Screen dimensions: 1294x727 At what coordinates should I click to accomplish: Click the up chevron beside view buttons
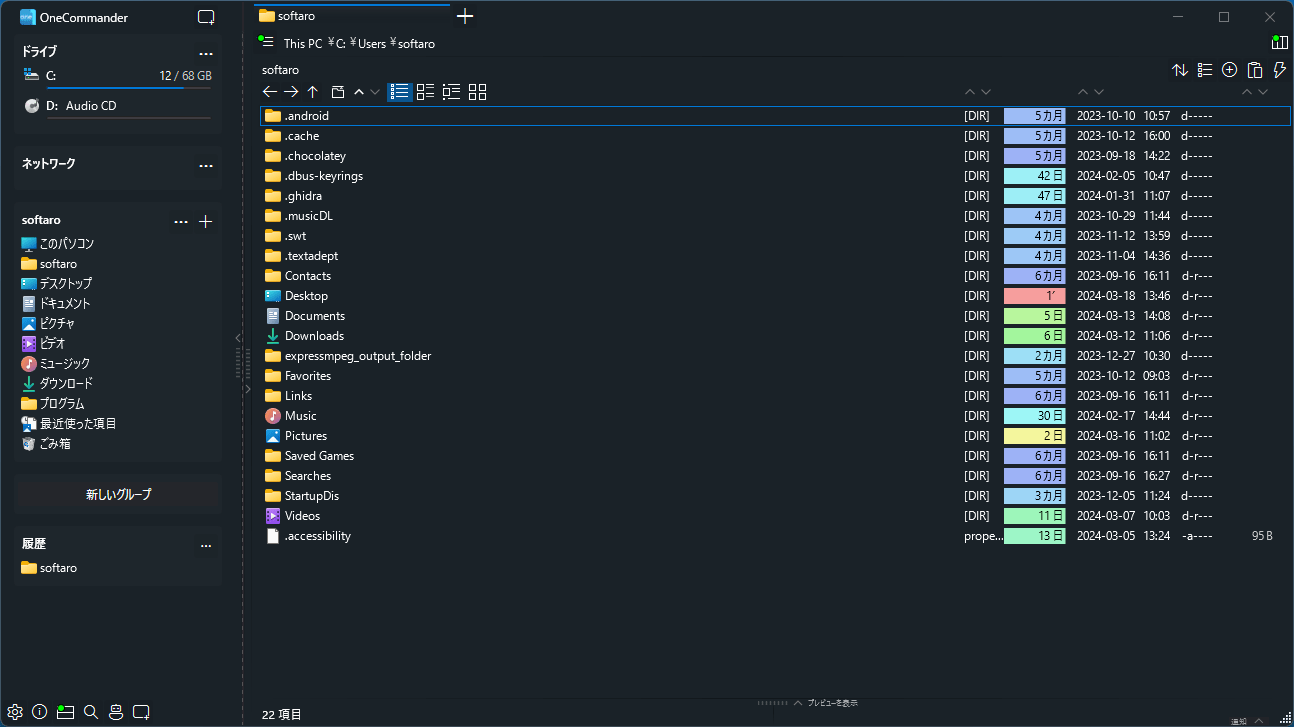[x=359, y=92]
